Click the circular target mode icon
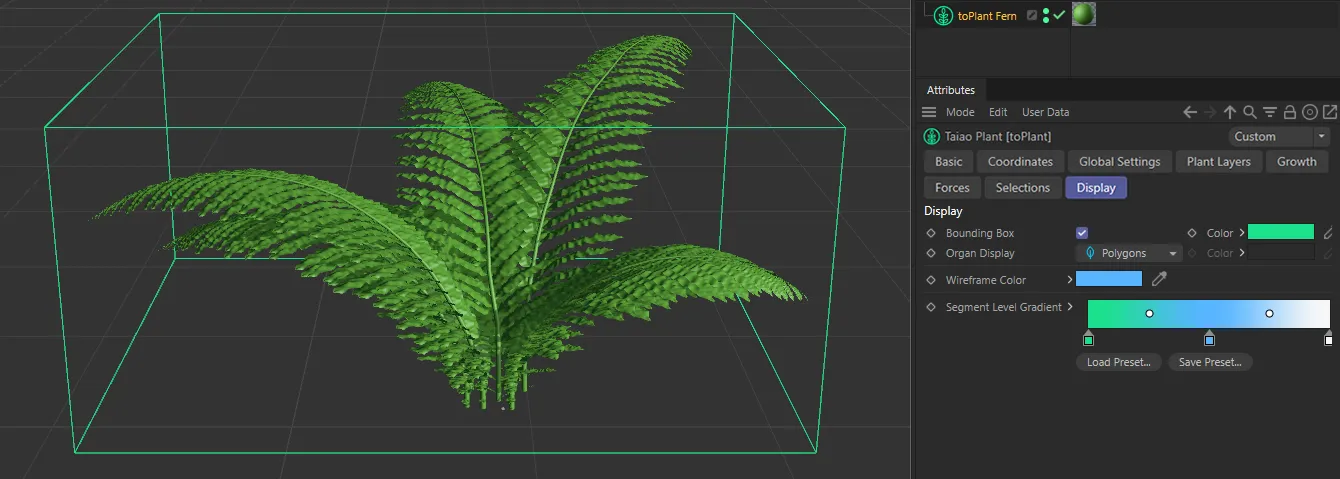Image resolution: width=1340 pixels, height=479 pixels. [1310, 112]
